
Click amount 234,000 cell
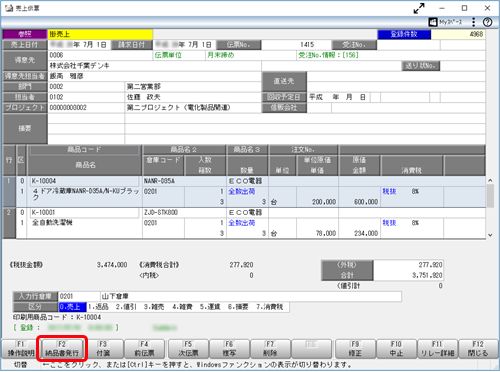[359, 233]
